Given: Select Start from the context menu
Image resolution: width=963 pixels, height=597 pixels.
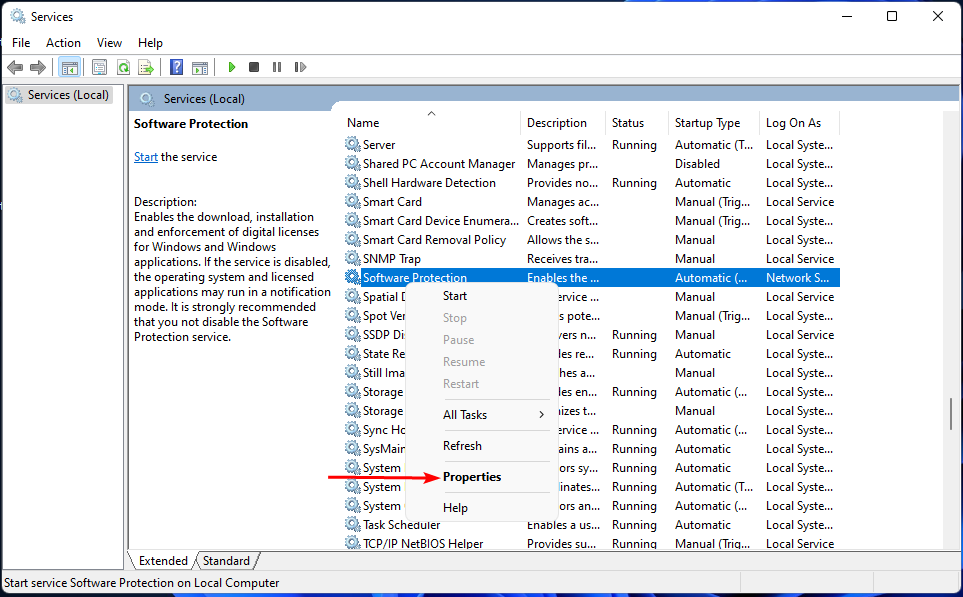Looking at the screenshot, I should [x=455, y=296].
